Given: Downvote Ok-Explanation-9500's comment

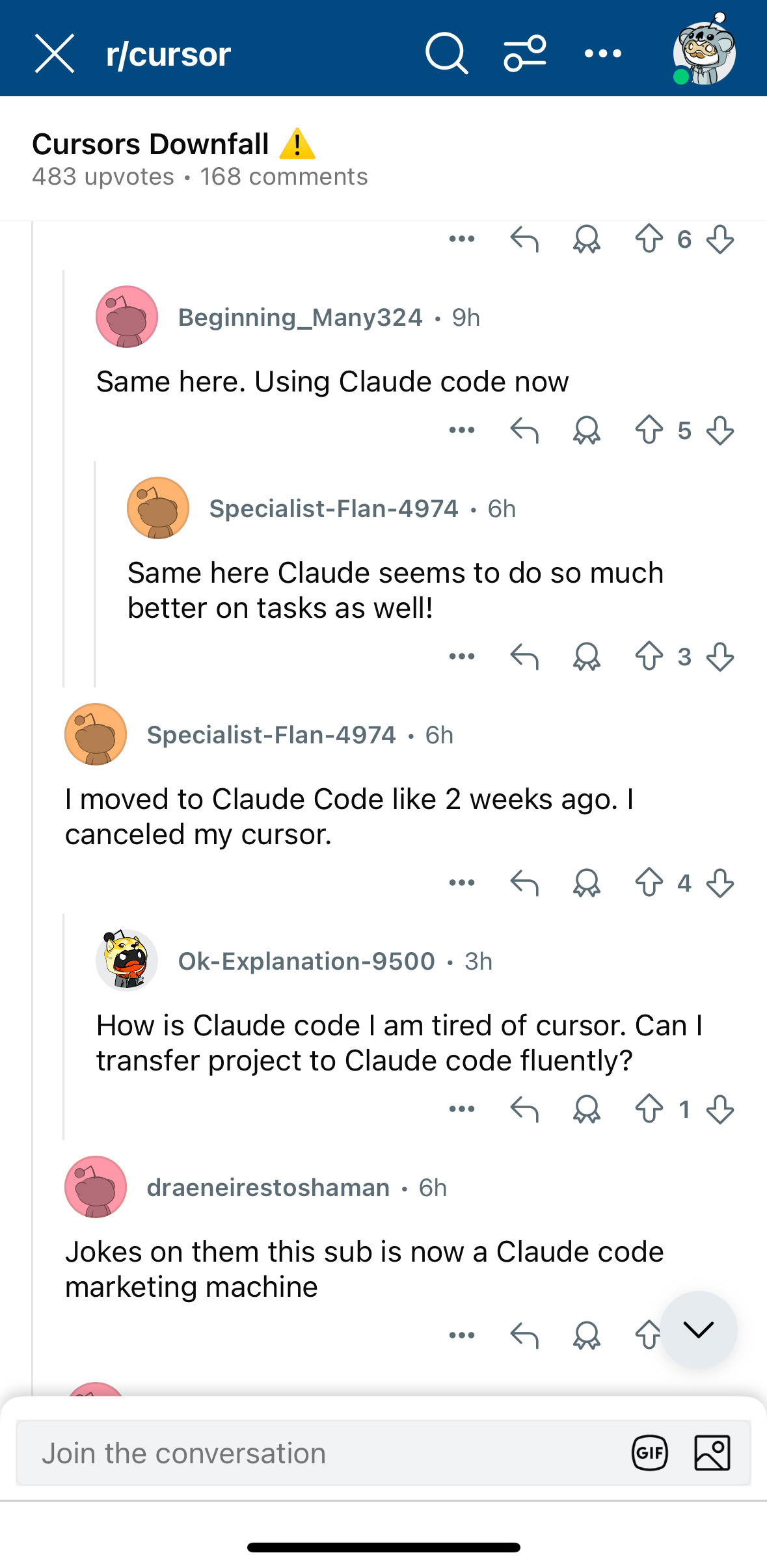Looking at the screenshot, I should coord(720,1109).
